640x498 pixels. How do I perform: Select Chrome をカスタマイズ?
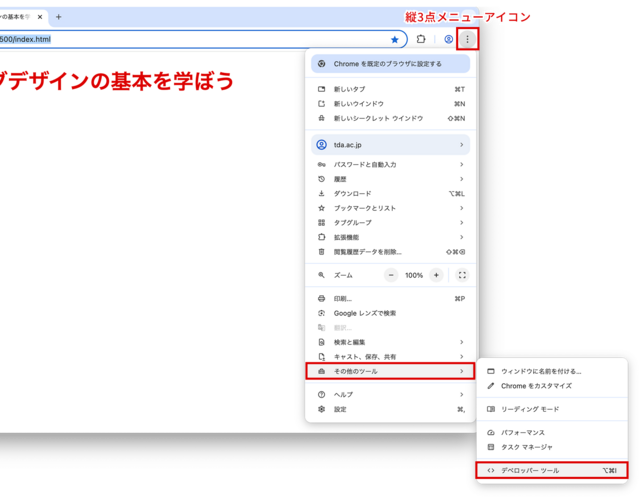(x=552, y=386)
